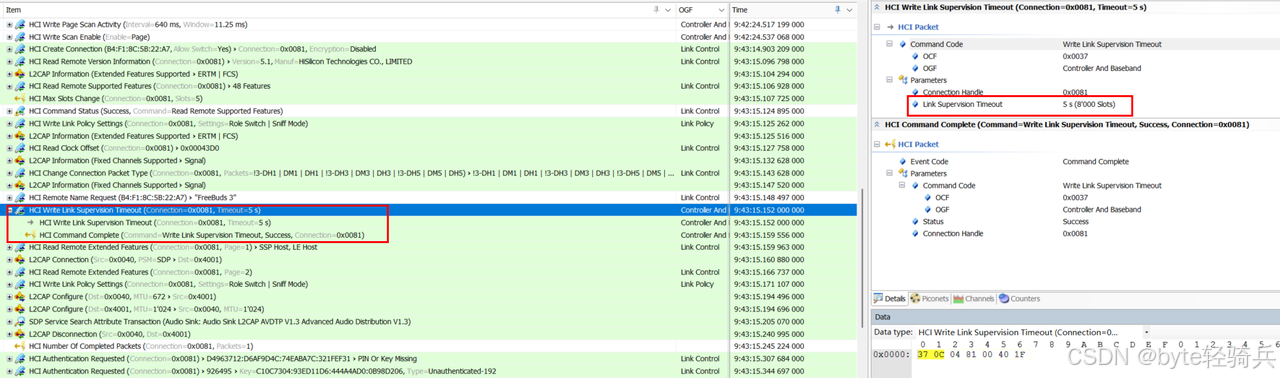Click the Link Supervision Timeout field icon
The image size is (1280, 378).
tap(916, 104)
